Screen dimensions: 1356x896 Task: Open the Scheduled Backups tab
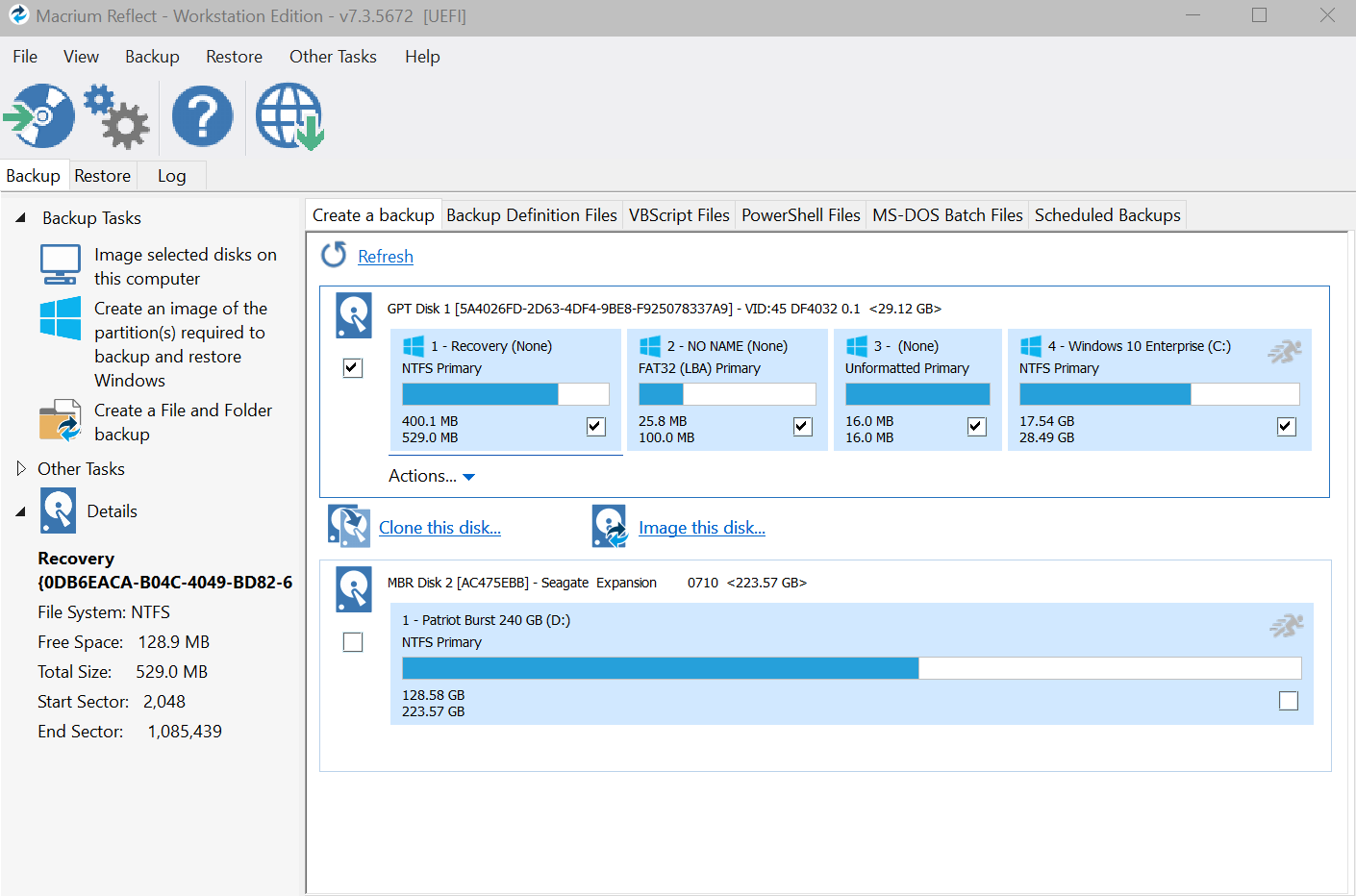tap(1107, 215)
